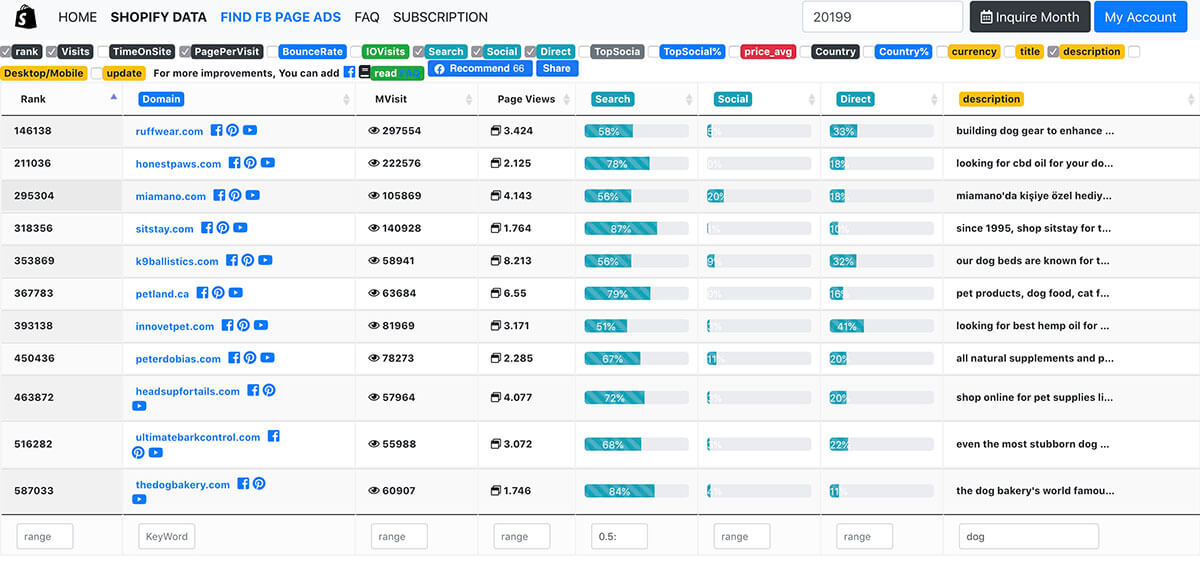Image resolution: width=1200 pixels, height=565 pixels.
Task: Open miamano.com Facebook icon
Action: 220,195
